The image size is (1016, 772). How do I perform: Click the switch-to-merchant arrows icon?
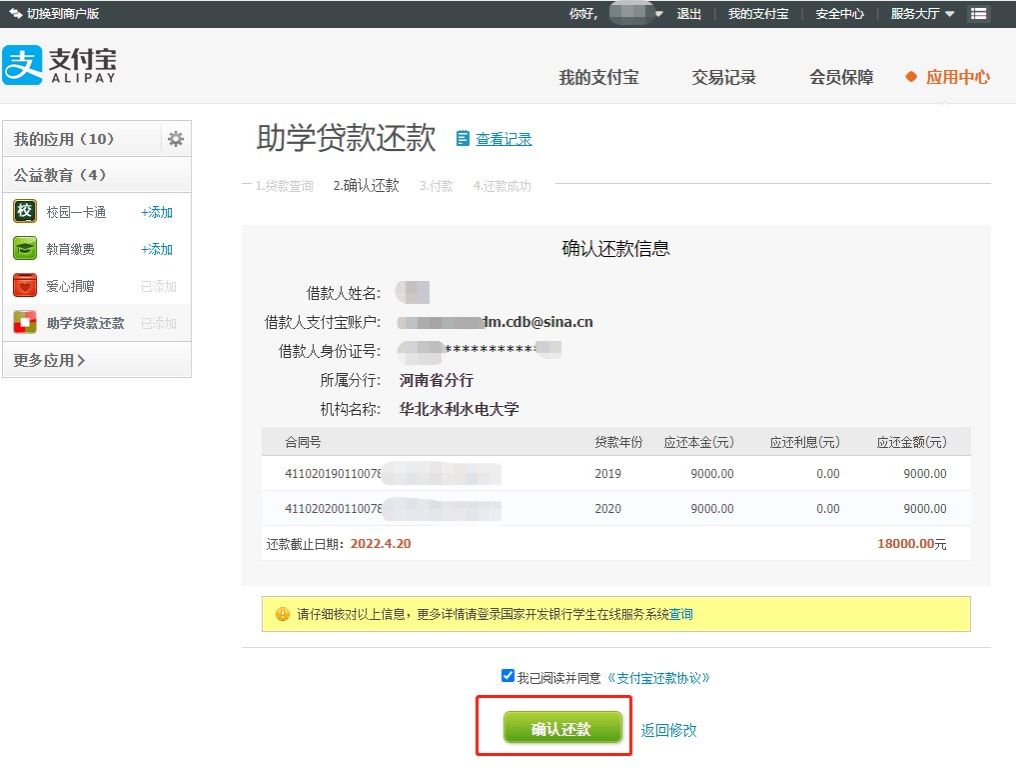(16, 13)
